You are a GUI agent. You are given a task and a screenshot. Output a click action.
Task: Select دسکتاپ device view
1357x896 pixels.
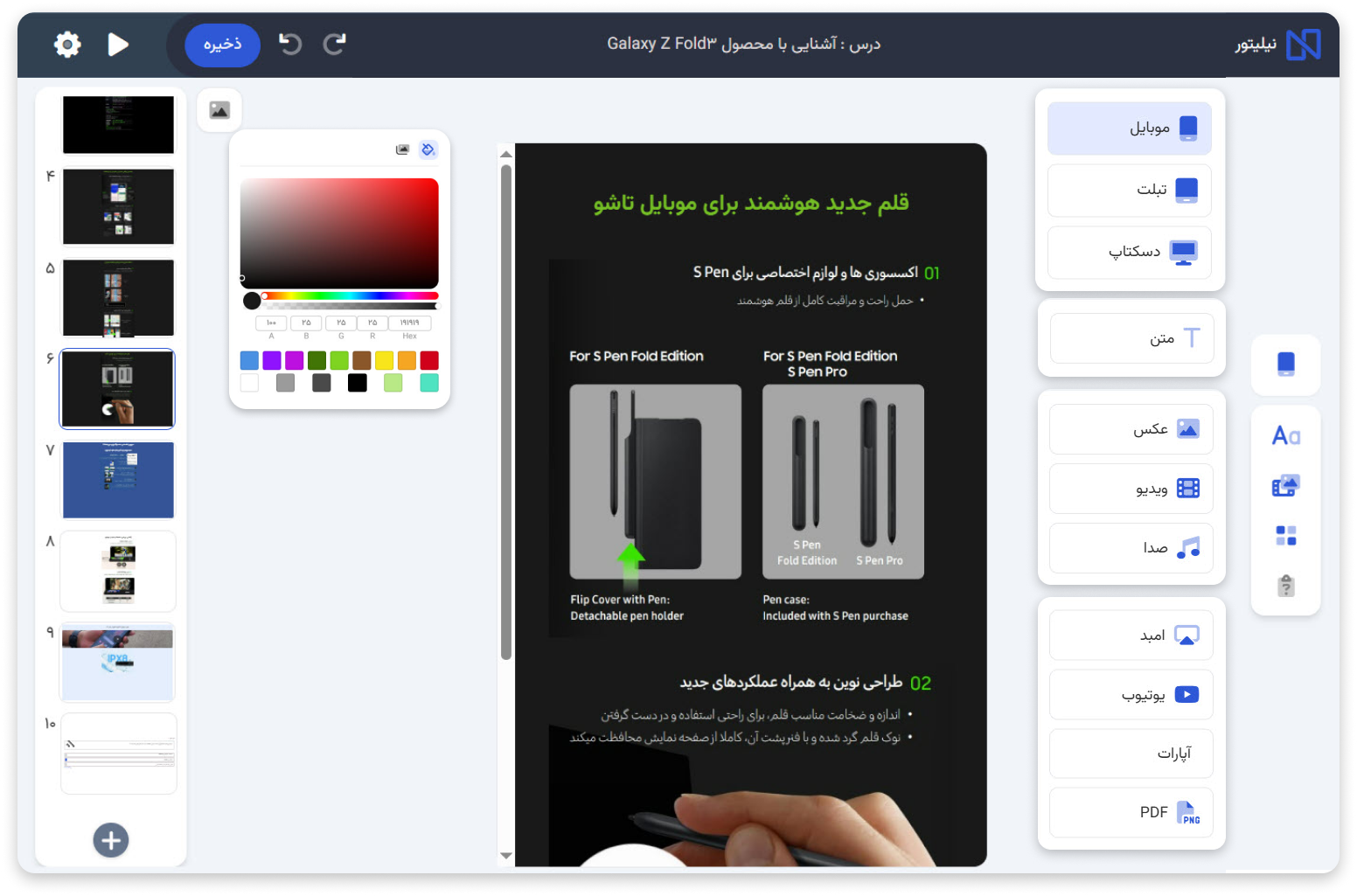coord(1130,253)
